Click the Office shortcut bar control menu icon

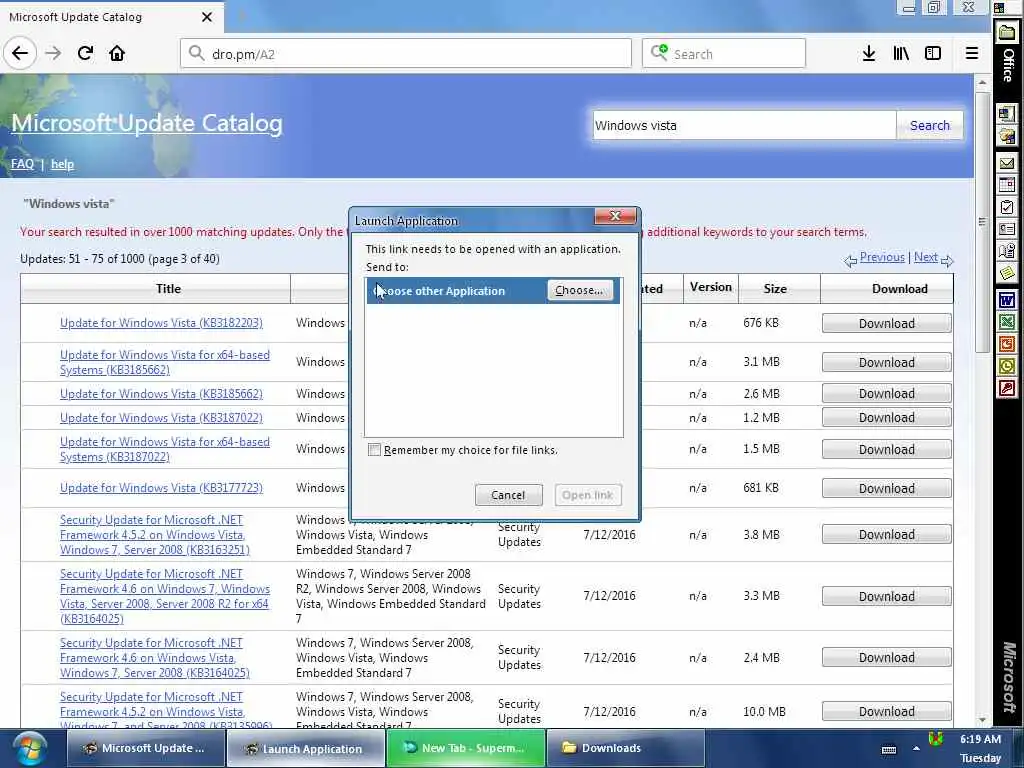coord(999,8)
